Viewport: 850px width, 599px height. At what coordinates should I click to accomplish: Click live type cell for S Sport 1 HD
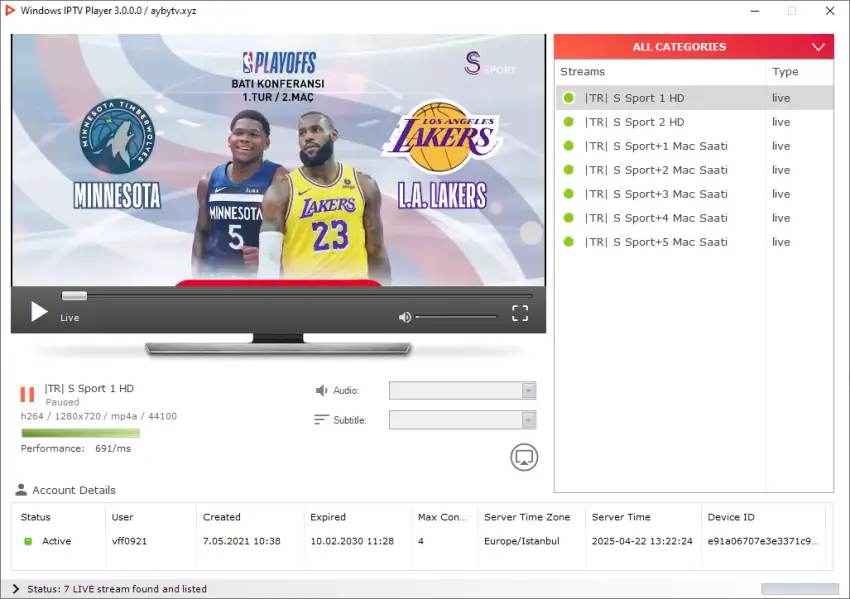tap(781, 98)
